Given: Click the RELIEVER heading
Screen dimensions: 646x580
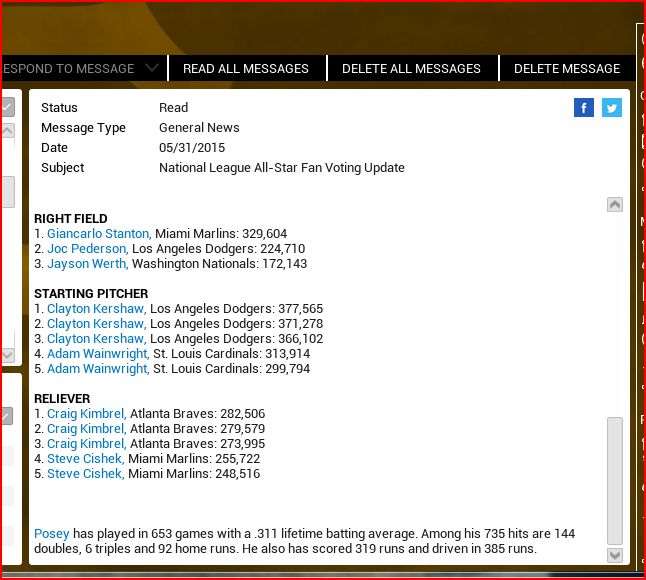Looking at the screenshot, I should click(62, 399).
